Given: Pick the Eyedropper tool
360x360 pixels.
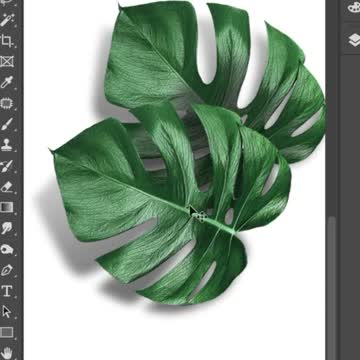Looking at the screenshot, I should click(x=7, y=82).
